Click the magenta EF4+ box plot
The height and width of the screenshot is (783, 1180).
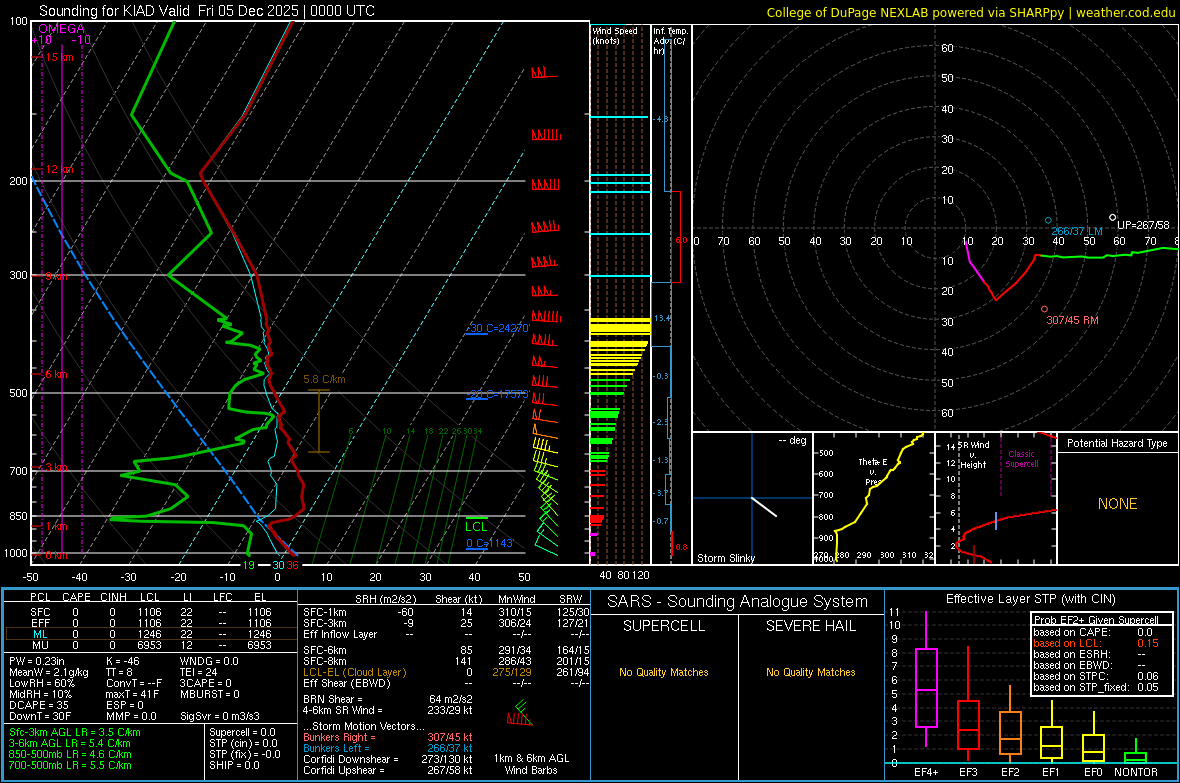point(926,681)
